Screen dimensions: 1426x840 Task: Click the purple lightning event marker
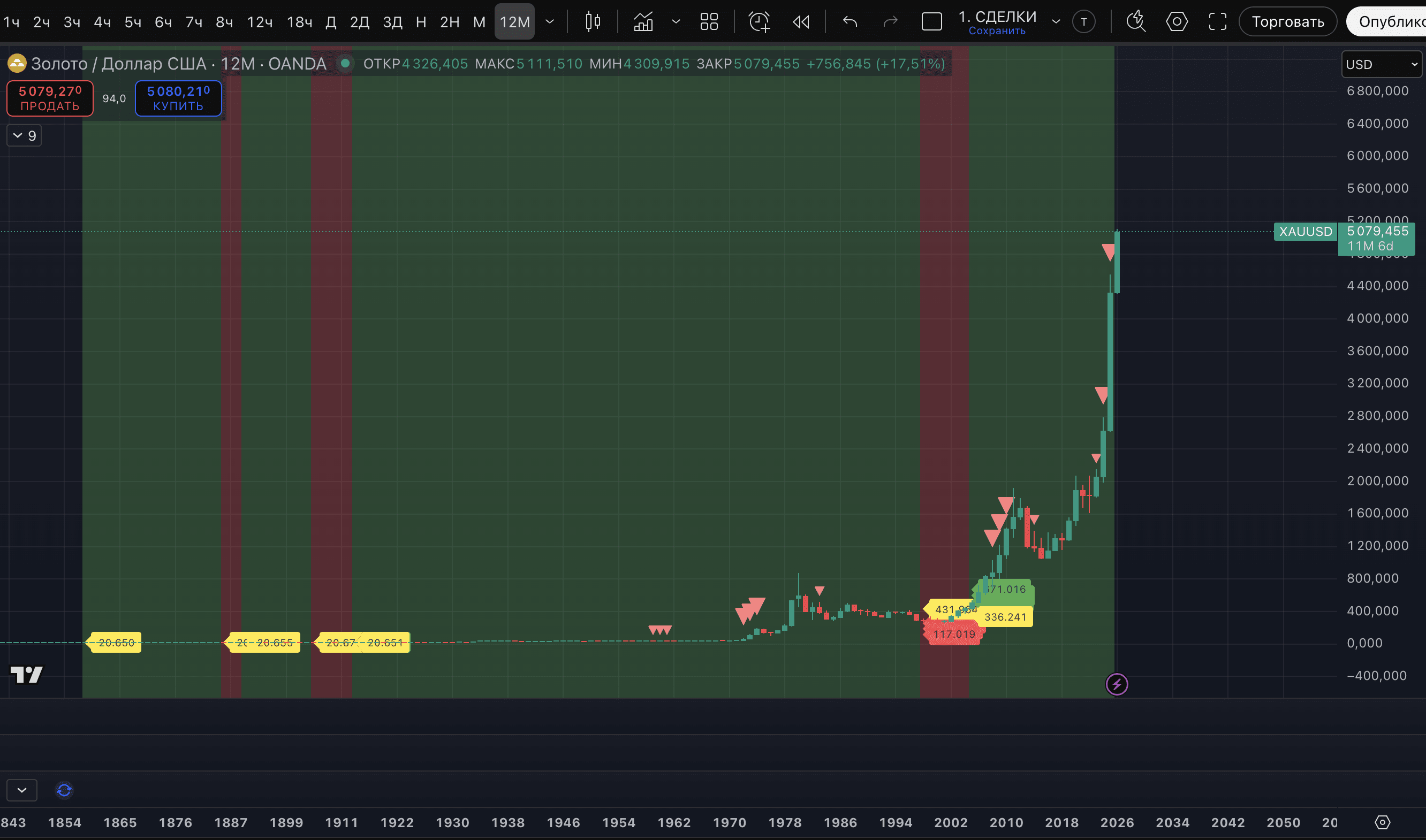tap(1116, 684)
